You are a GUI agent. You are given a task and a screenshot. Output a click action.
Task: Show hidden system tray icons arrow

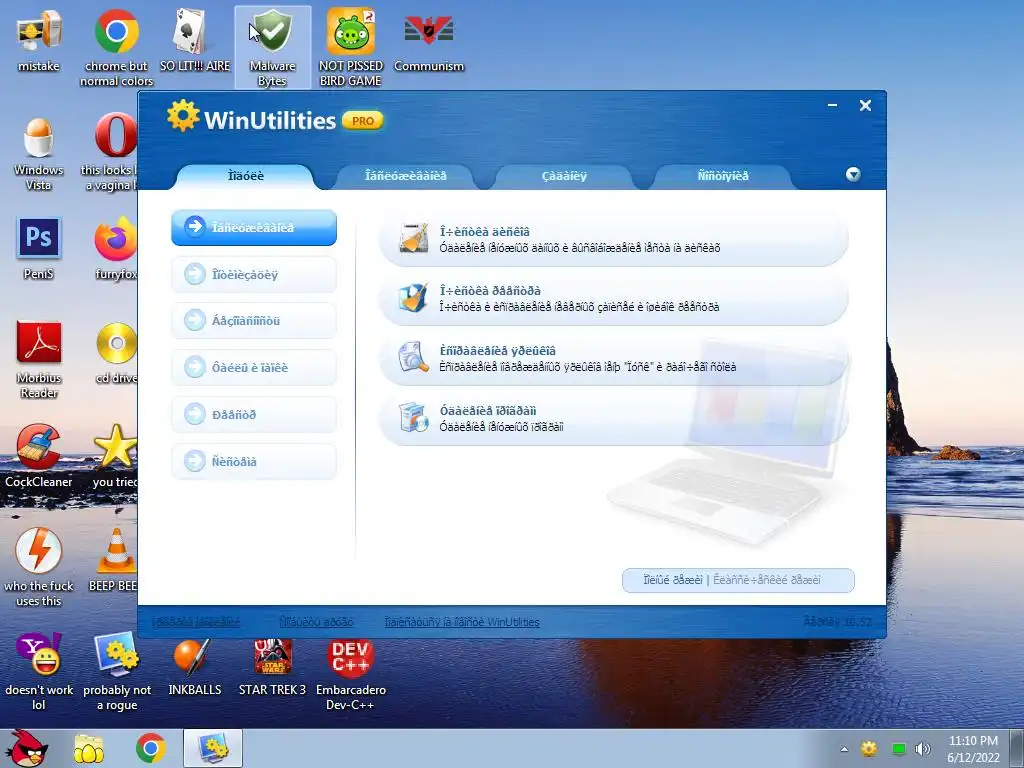pos(844,749)
